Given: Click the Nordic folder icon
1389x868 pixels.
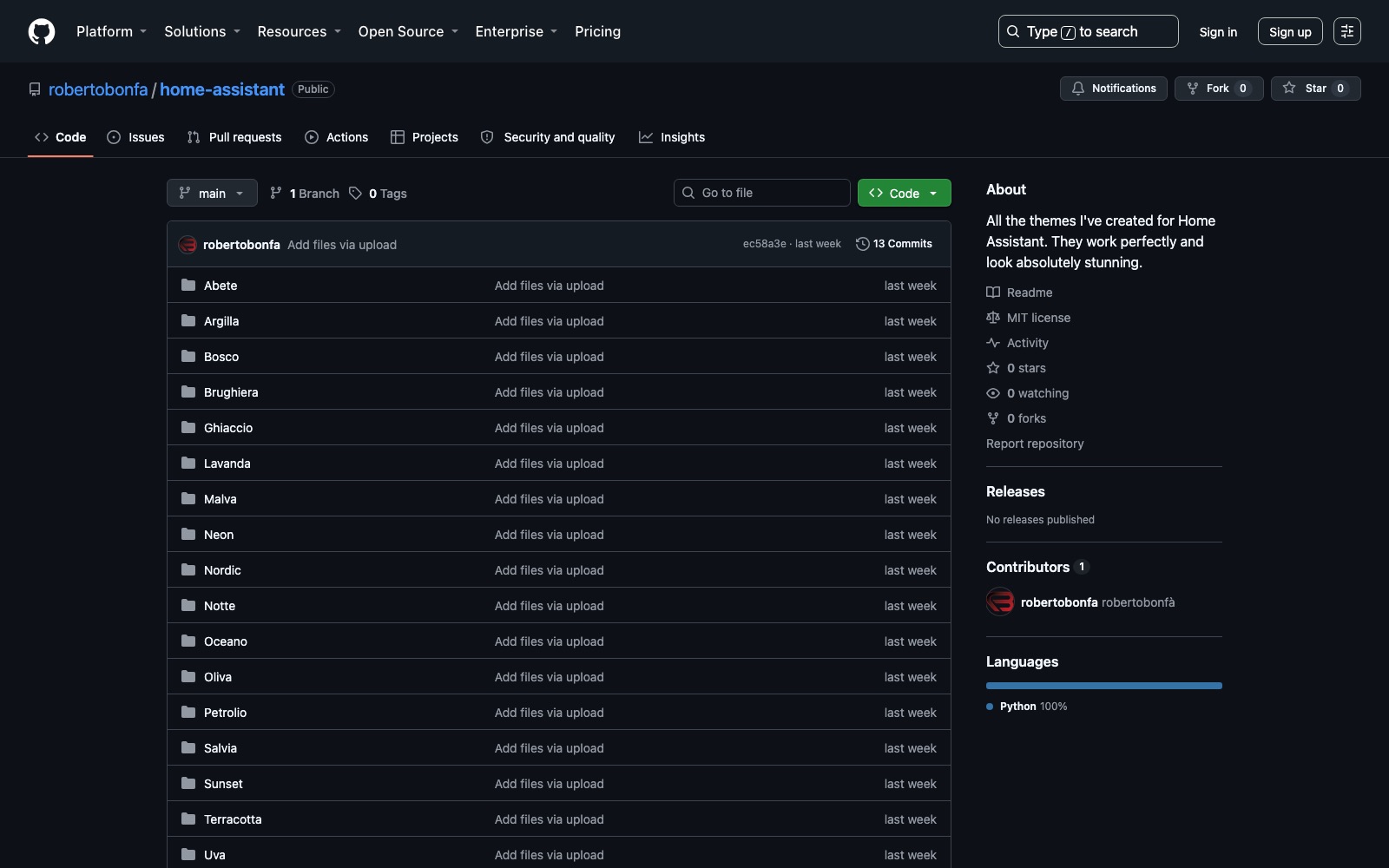Looking at the screenshot, I should click(x=188, y=569).
